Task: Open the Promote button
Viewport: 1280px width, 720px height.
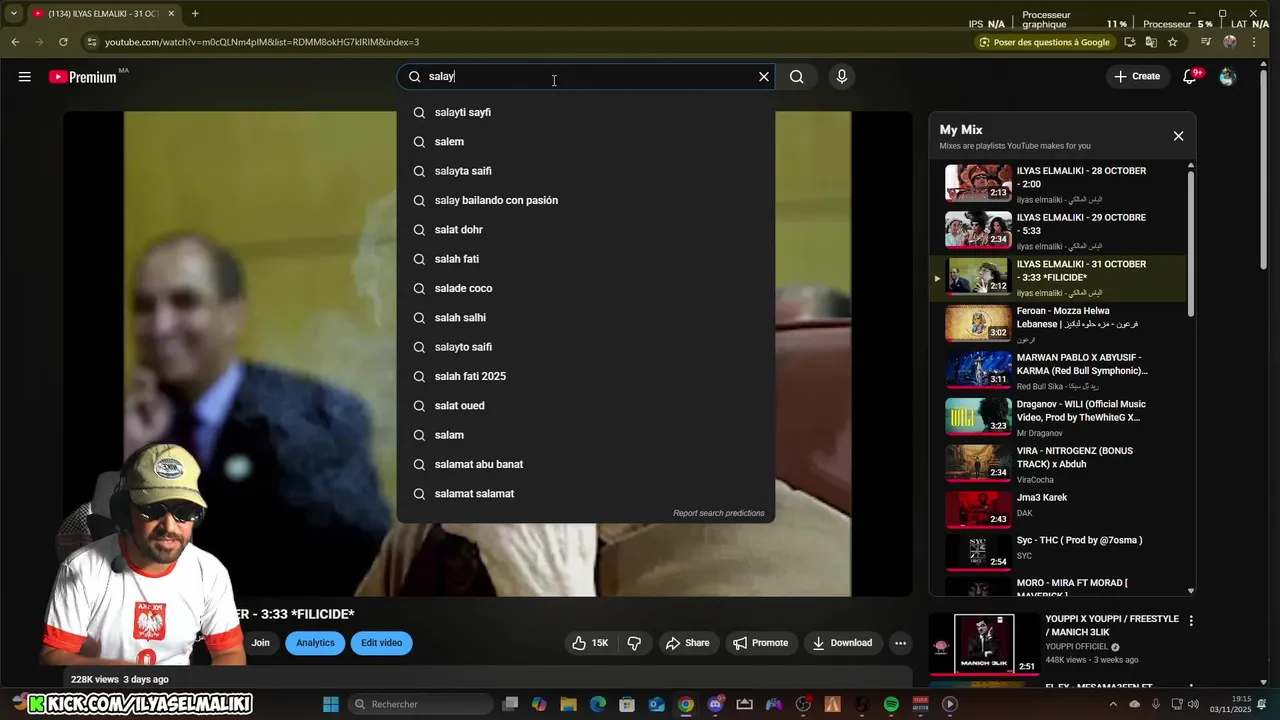Action: point(761,643)
